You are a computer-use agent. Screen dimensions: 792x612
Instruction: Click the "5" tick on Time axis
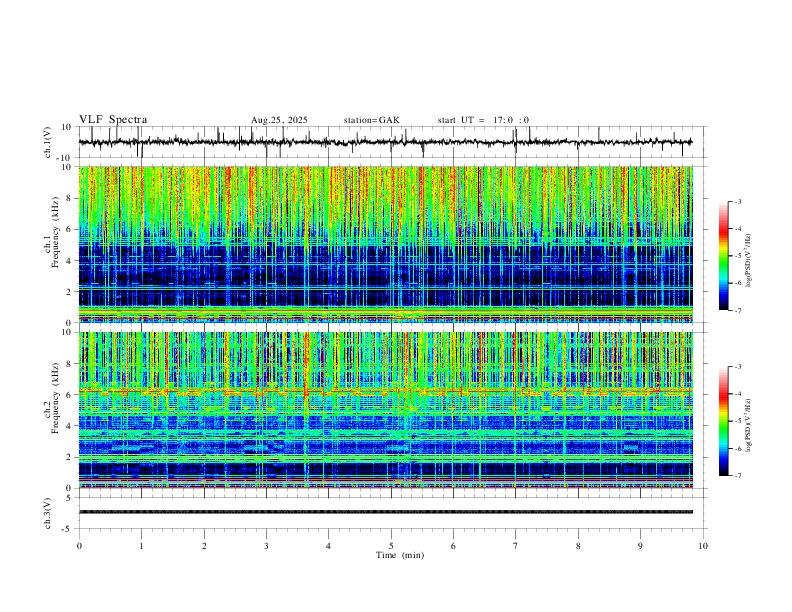(391, 546)
